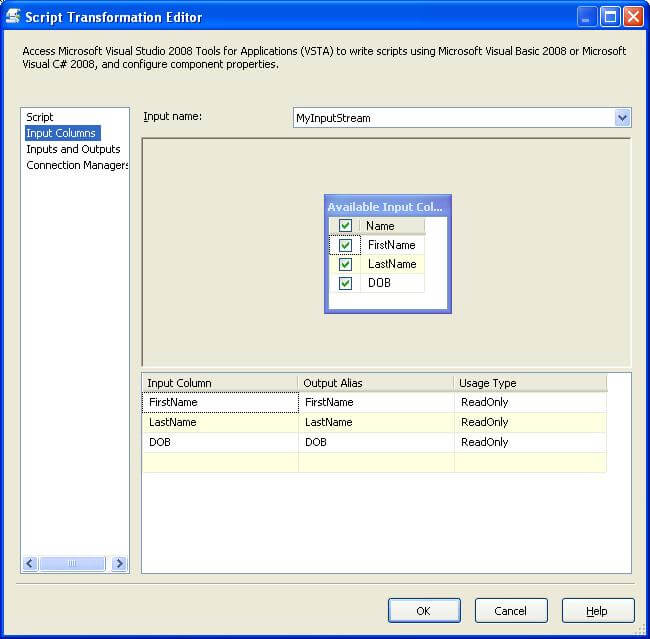The image size is (650, 639).
Task: Click the sidebar horizontal scrollbar thumb
Action: click(x=72, y=563)
